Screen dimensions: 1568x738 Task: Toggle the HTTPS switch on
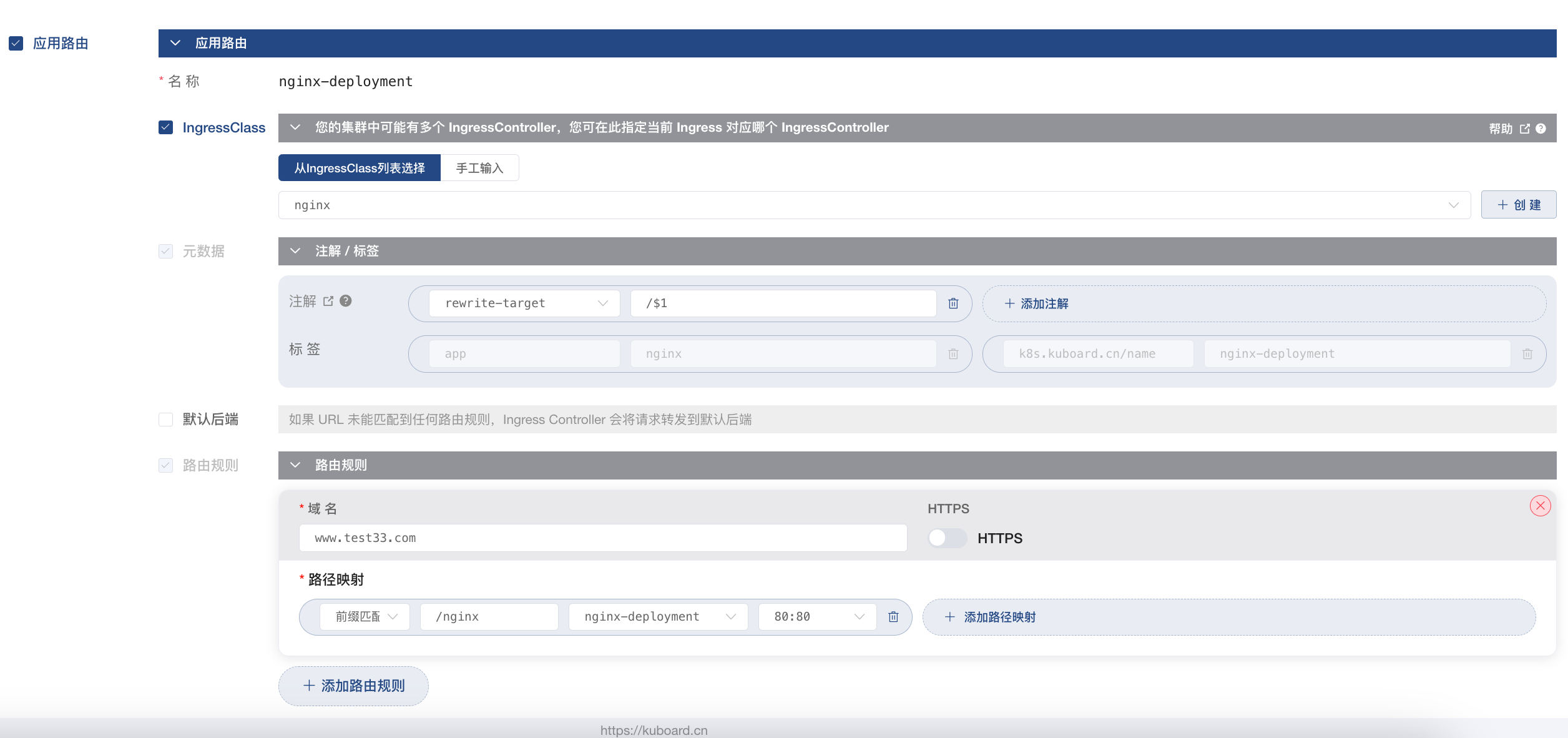click(946, 538)
